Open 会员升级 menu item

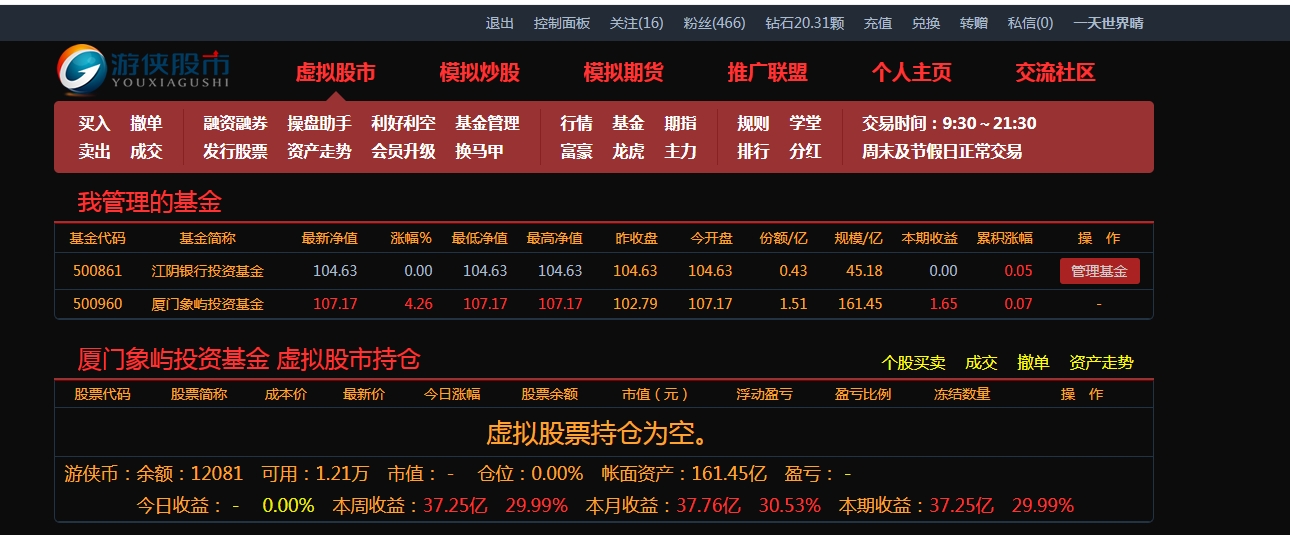point(403,152)
